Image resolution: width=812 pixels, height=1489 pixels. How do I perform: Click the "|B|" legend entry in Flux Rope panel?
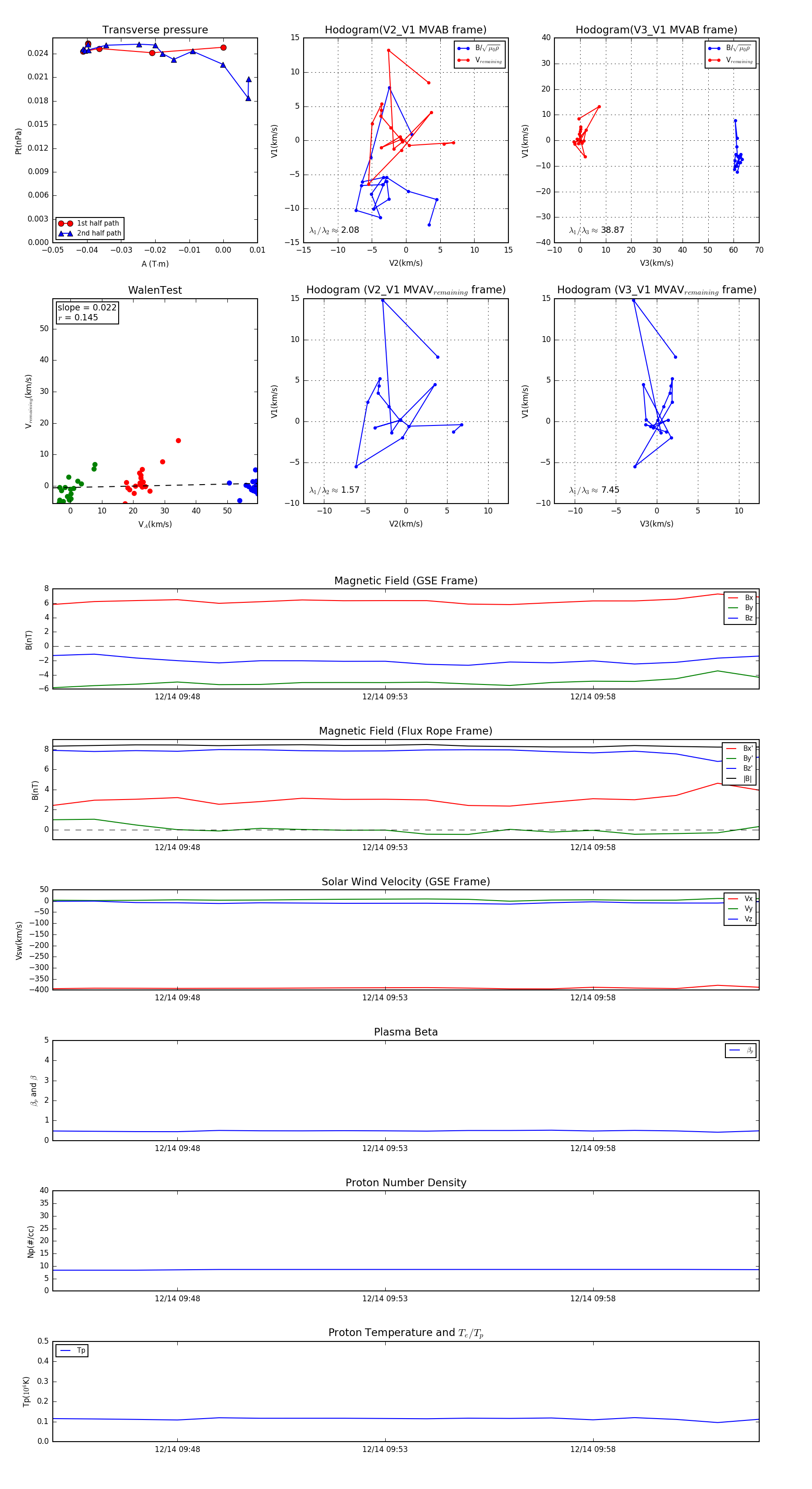click(740, 779)
